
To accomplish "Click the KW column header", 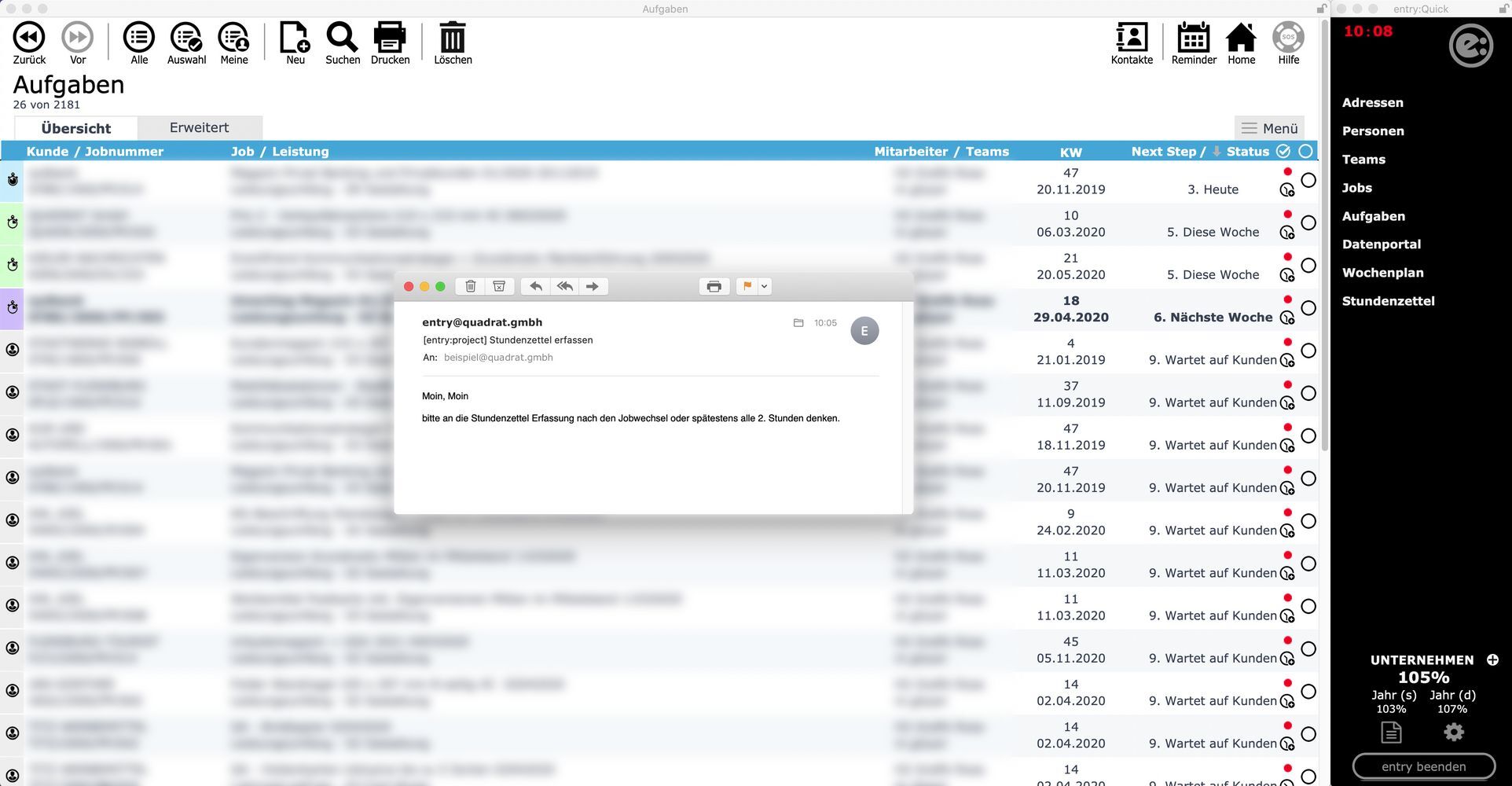I will pyautogui.click(x=1070, y=152).
